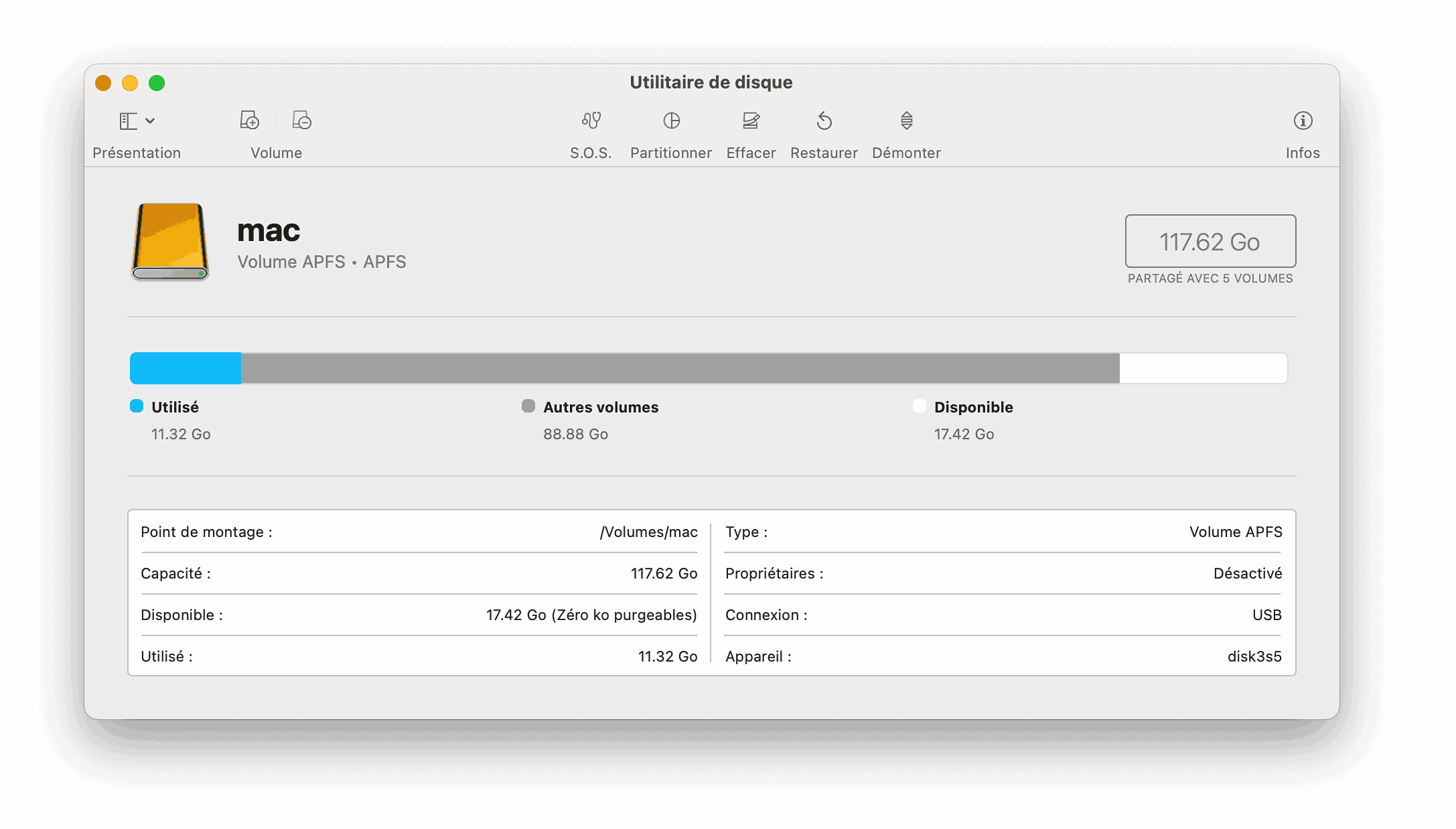
Task: Click the 'Disponible :' row label
Action: click(x=181, y=615)
